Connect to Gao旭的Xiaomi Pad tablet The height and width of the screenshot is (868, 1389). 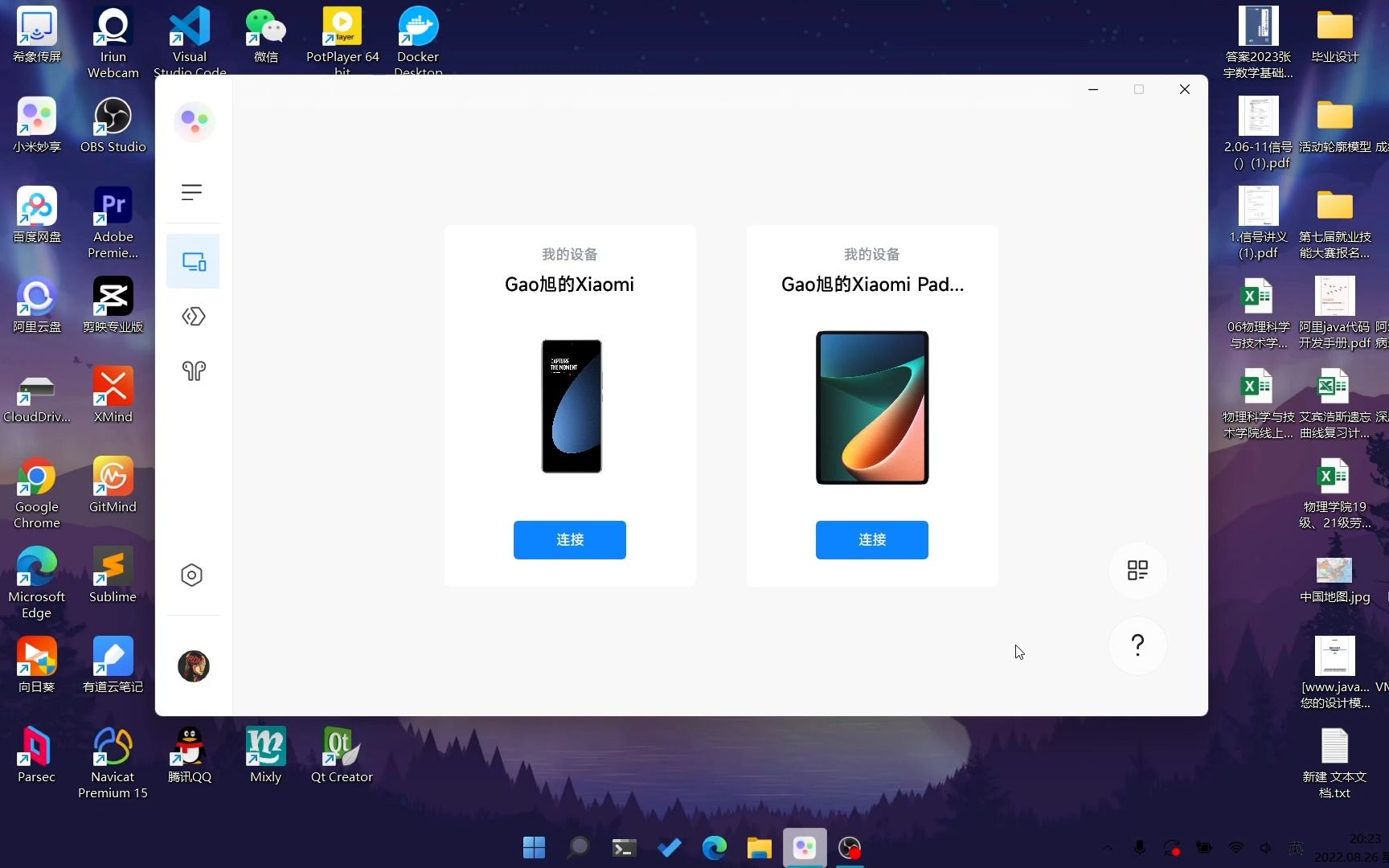872,539
